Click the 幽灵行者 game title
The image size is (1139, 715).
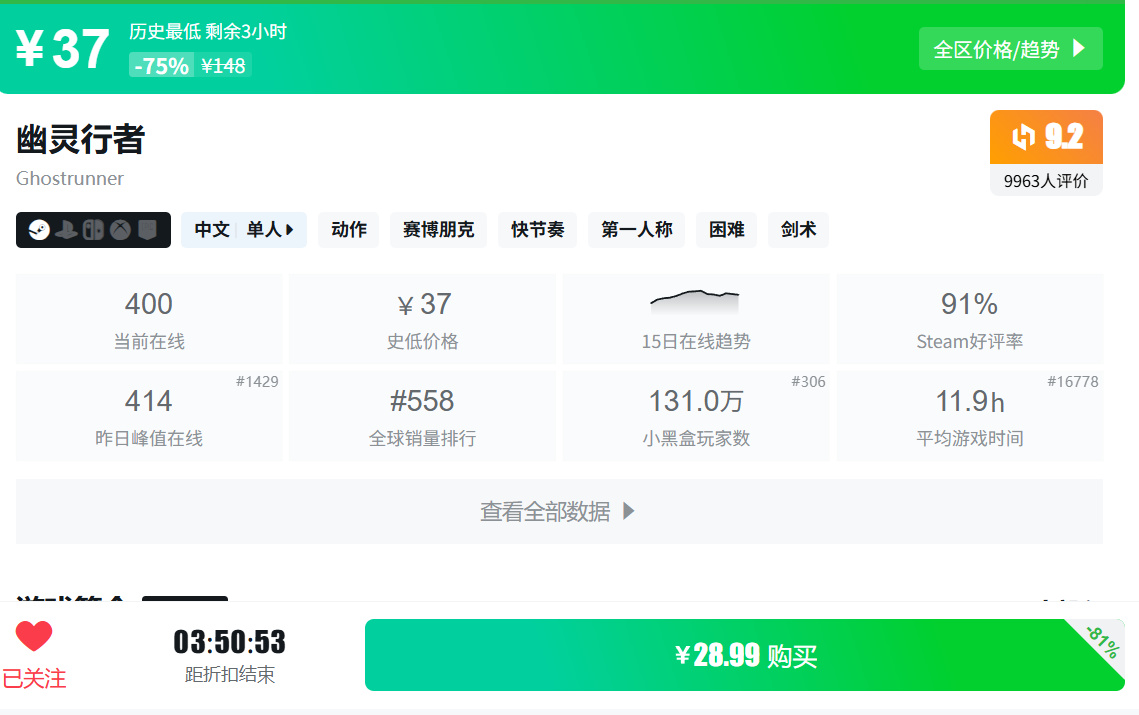tap(81, 139)
